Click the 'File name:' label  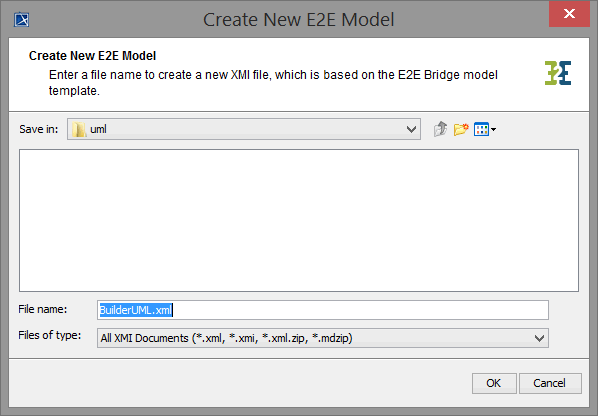click(x=43, y=309)
